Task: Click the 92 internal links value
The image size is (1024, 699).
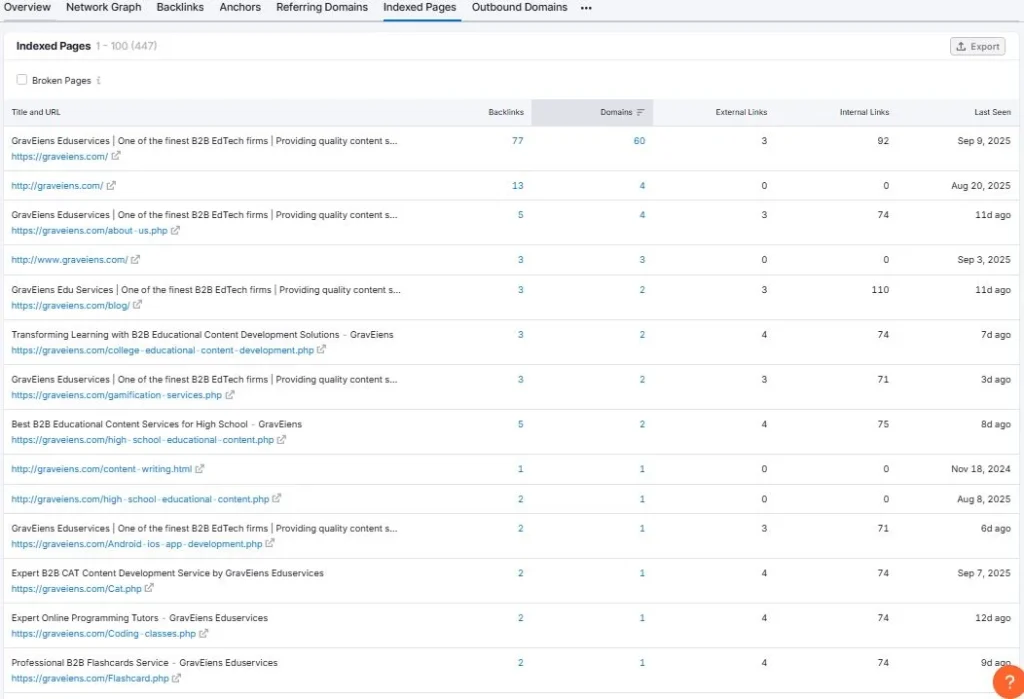Action: [883, 140]
